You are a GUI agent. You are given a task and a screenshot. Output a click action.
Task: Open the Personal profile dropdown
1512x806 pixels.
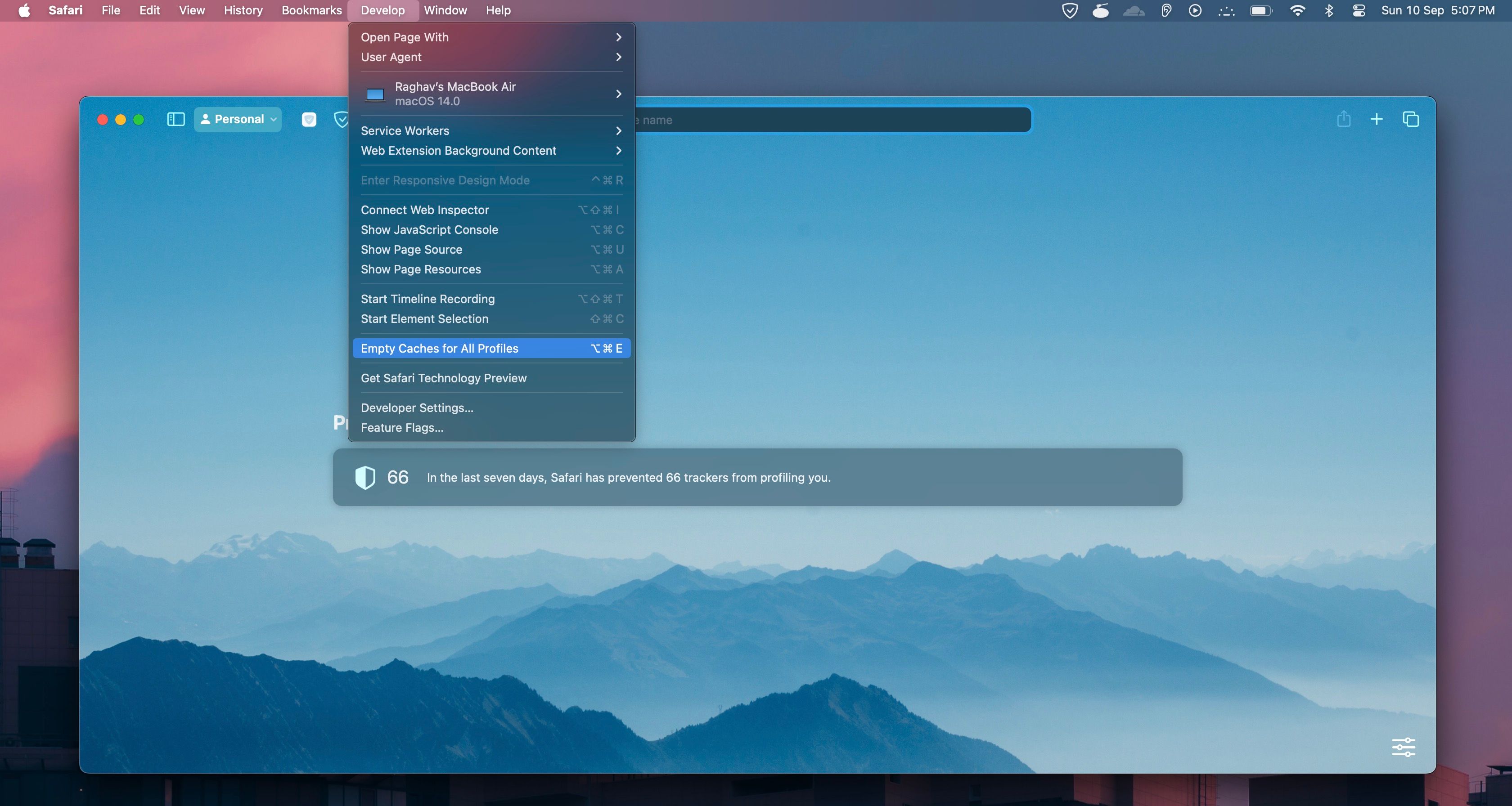[238, 120]
